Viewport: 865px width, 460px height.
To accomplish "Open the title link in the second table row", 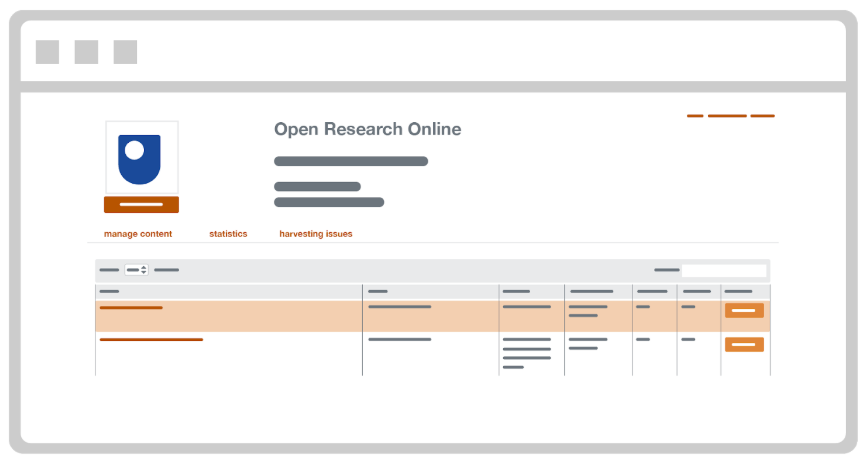I will click(151, 340).
